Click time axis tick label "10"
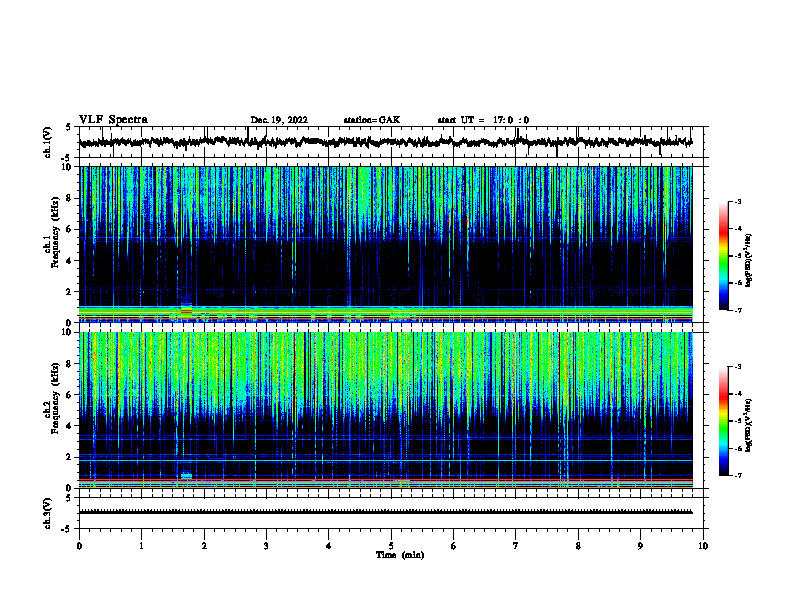Viewport: 792px width, 612px height. (703, 546)
